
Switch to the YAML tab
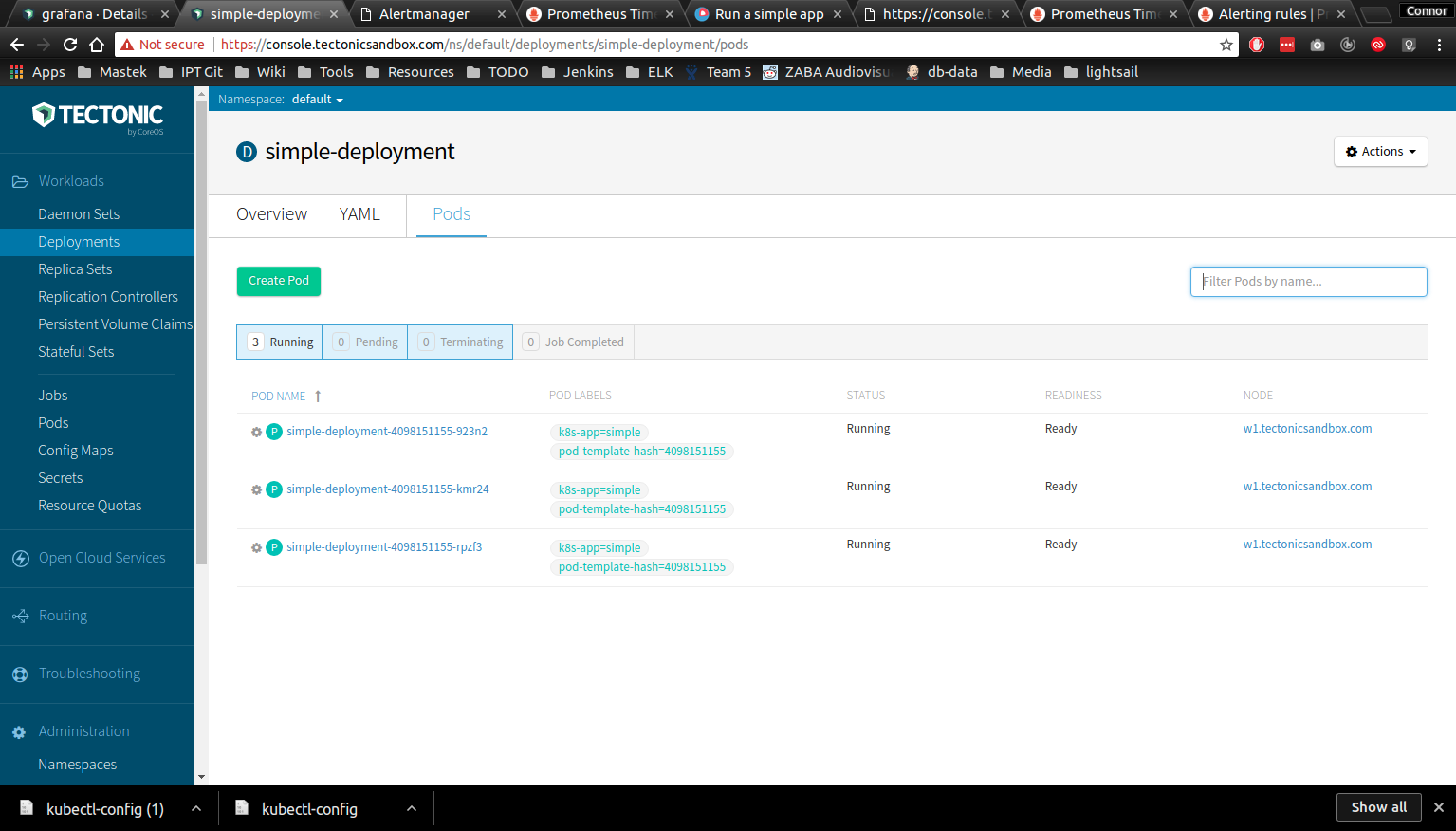(359, 214)
